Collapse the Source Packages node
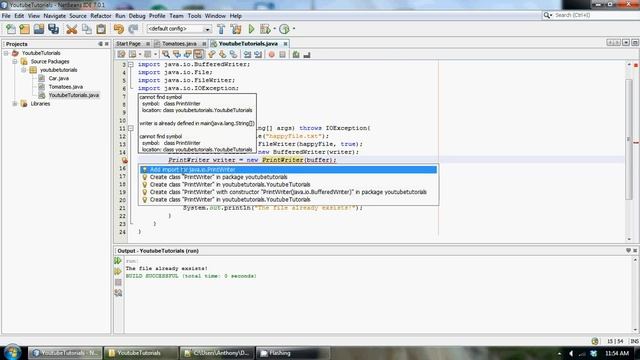Image resolution: width=640 pixels, height=360 pixels. 15,62
